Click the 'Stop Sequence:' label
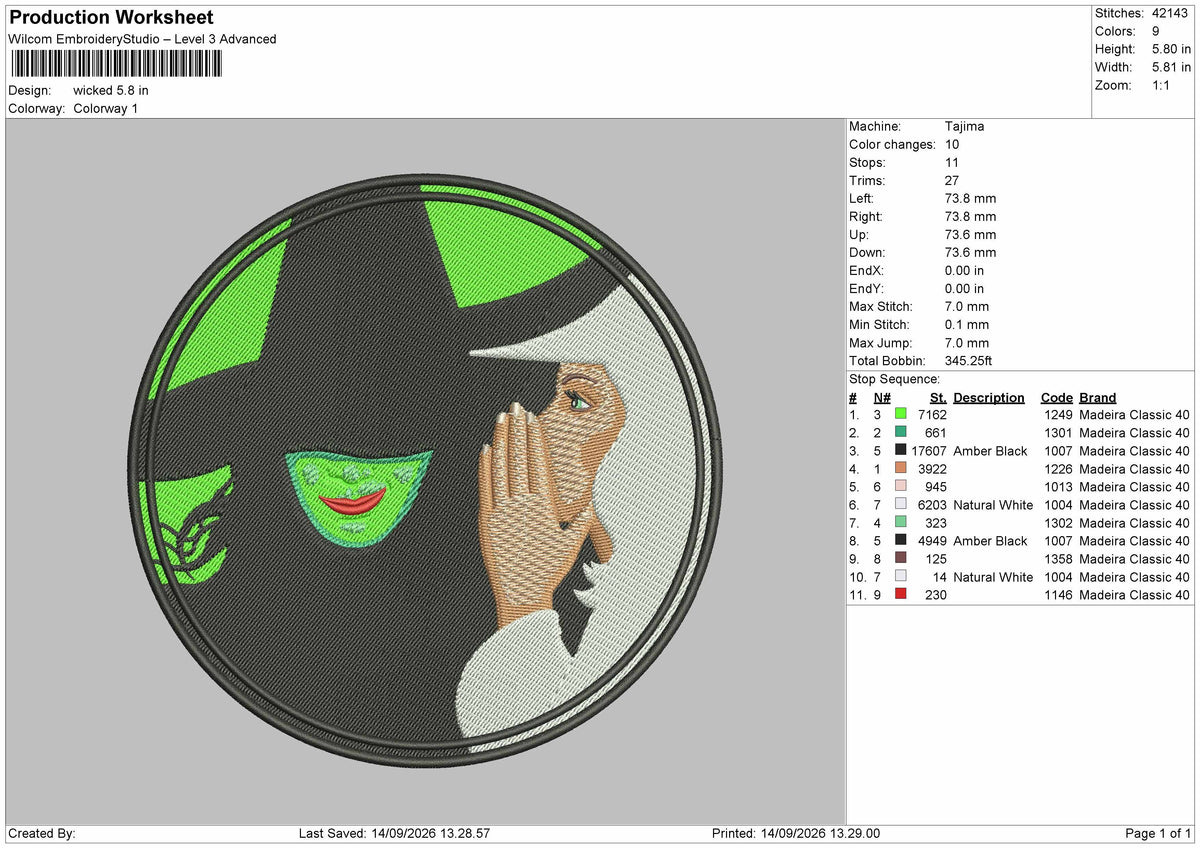The height and width of the screenshot is (848, 1200). (894, 379)
